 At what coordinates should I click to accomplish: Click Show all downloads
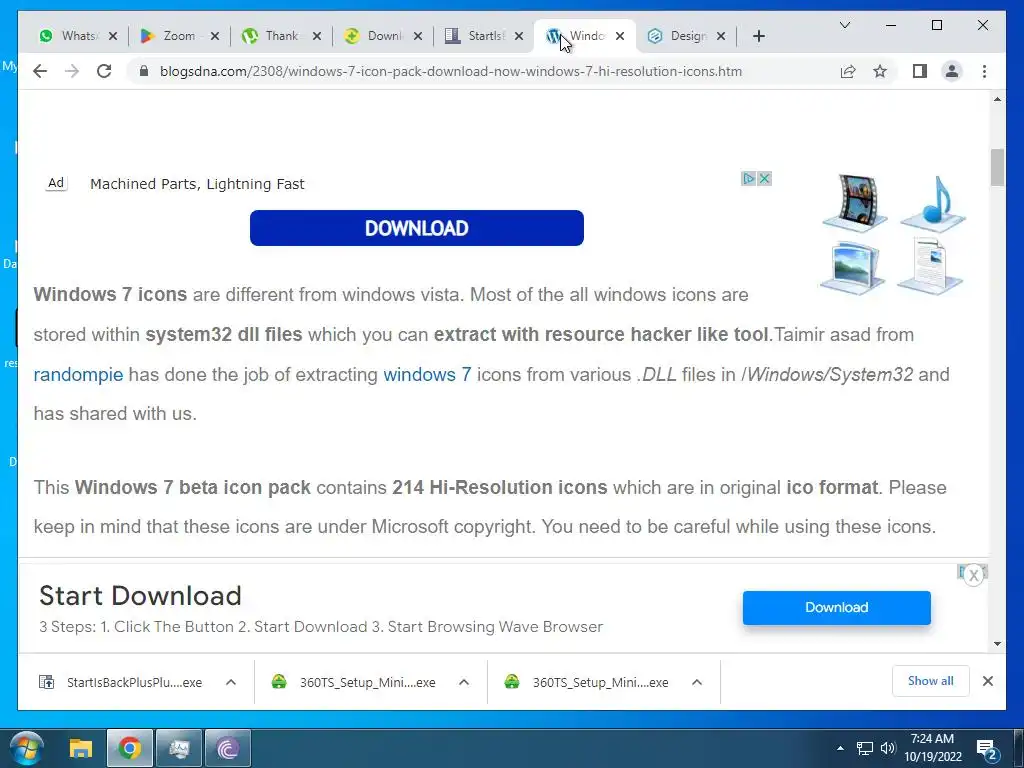(931, 681)
